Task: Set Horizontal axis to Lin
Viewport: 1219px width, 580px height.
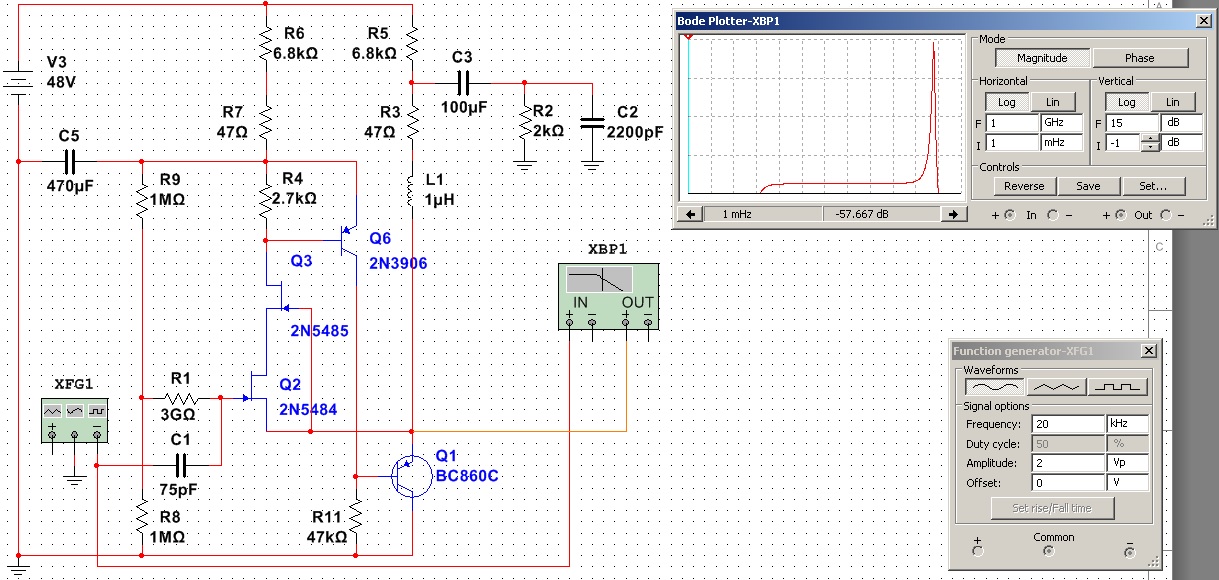Action: click(x=1052, y=102)
